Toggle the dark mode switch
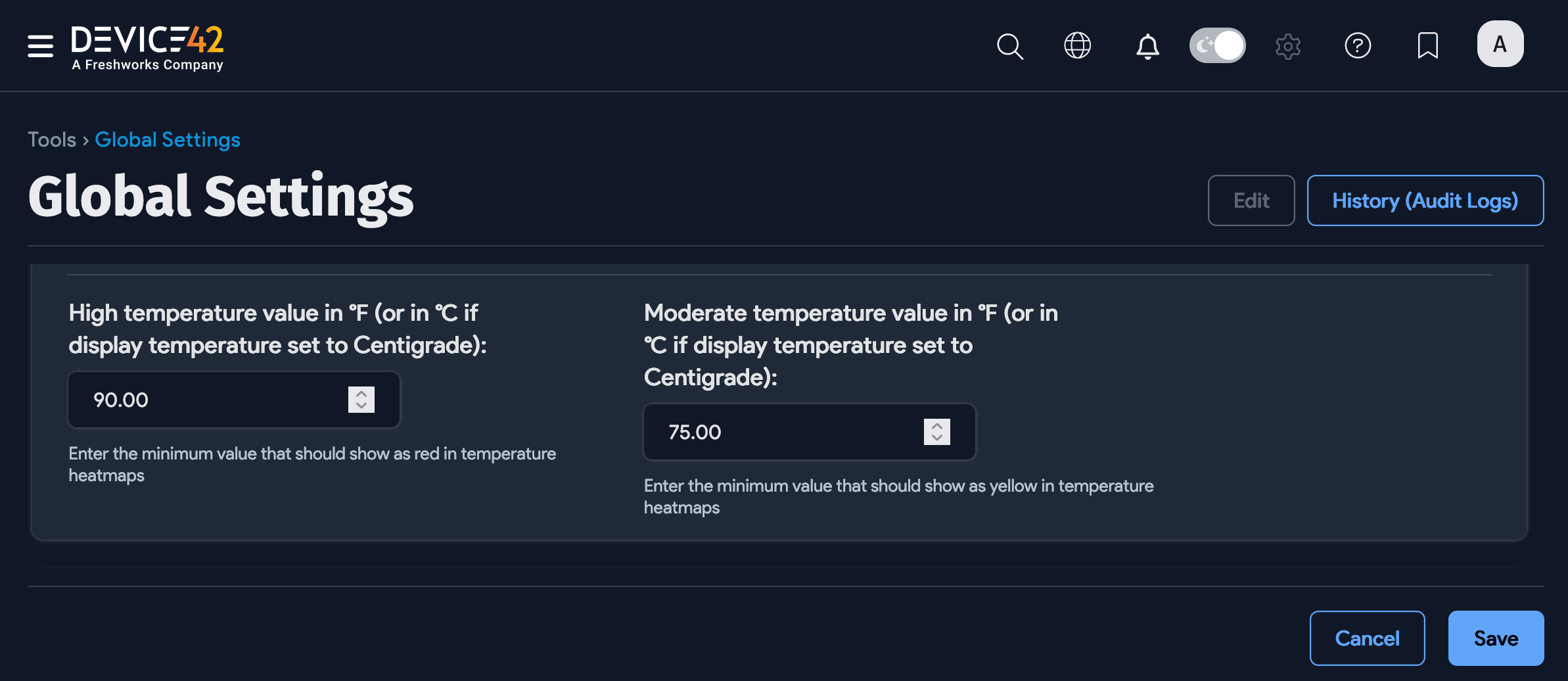The image size is (1568, 681). tap(1217, 45)
